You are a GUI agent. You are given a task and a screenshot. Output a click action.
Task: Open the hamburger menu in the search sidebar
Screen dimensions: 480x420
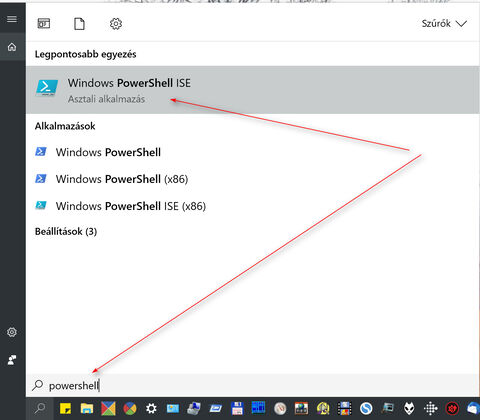pos(12,19)
